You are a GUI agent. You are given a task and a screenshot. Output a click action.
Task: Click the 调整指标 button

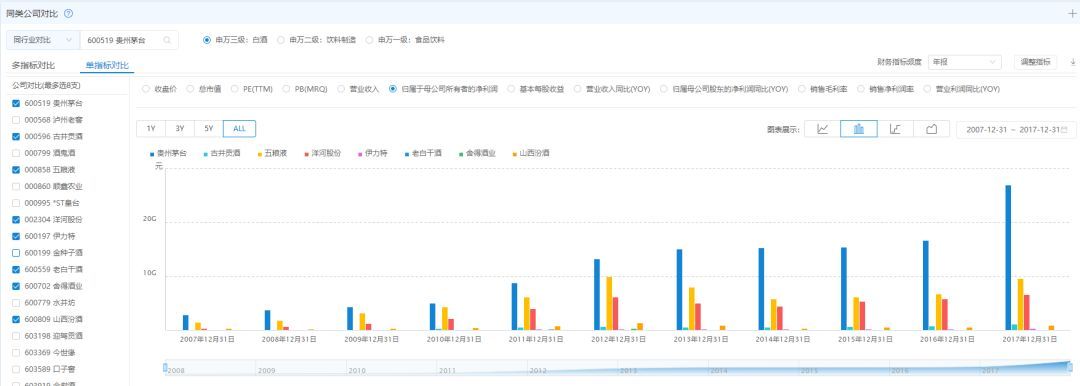[x=1036, y=62]
